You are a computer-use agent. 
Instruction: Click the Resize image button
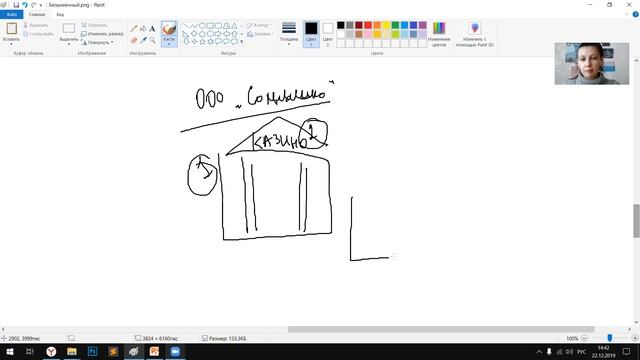pos(102,34)
